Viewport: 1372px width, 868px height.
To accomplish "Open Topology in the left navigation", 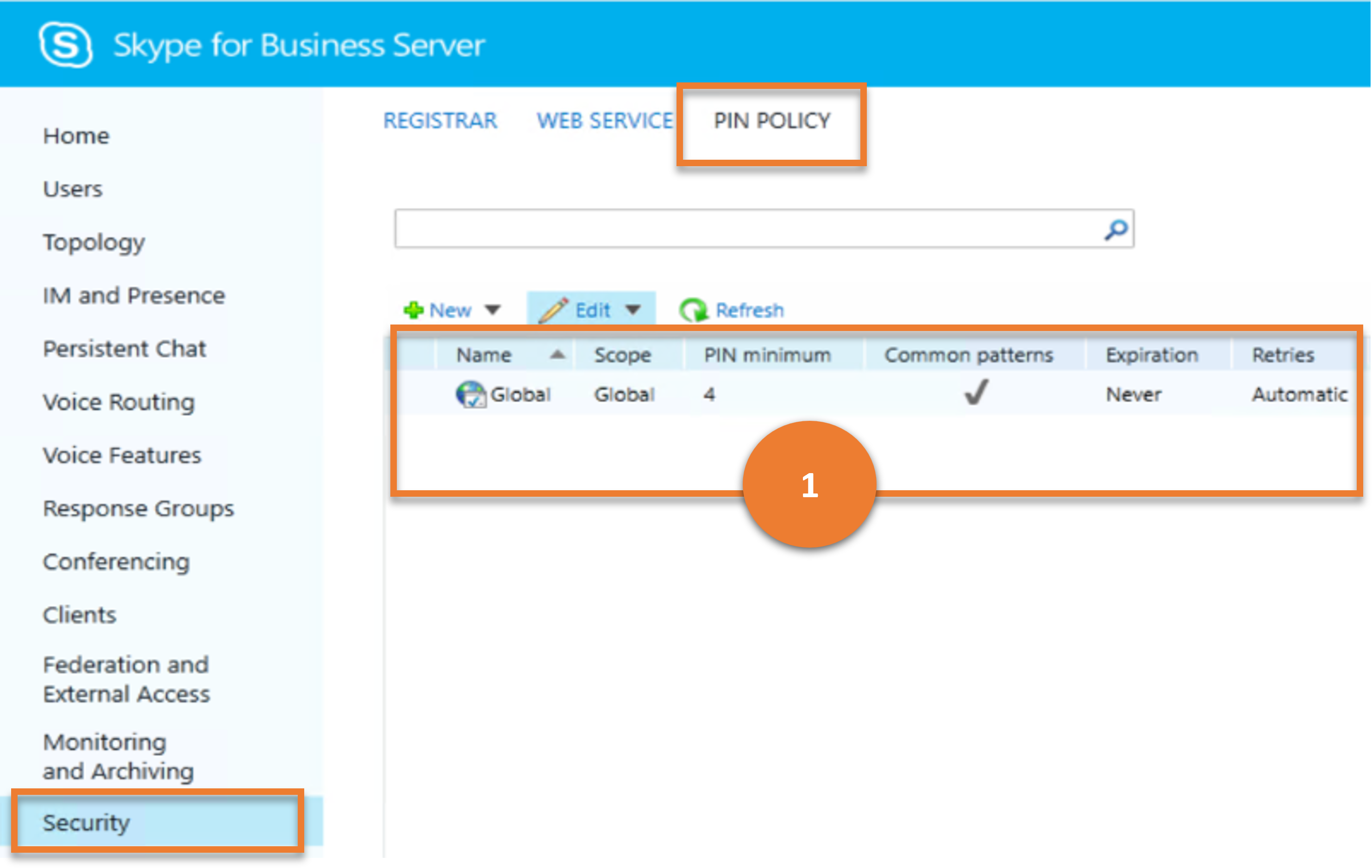I will 94,243.
